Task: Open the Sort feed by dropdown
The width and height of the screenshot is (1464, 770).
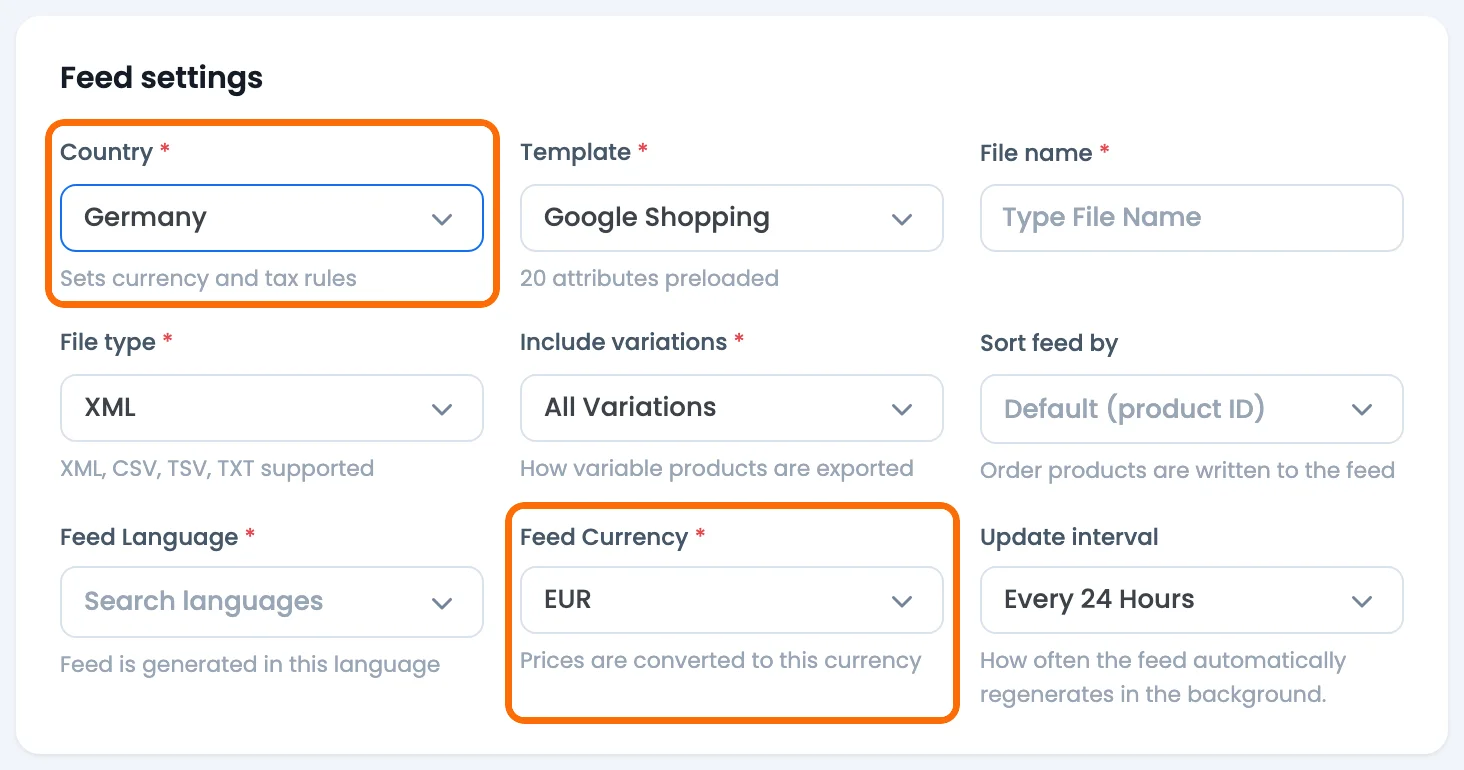Action: click(x=1192, y=409)
